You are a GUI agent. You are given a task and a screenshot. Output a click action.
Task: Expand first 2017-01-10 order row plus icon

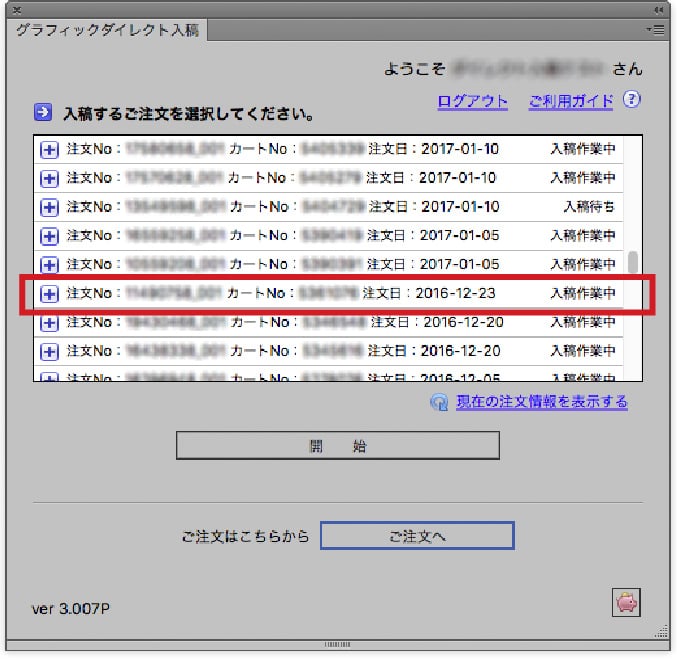click(49, 150)
